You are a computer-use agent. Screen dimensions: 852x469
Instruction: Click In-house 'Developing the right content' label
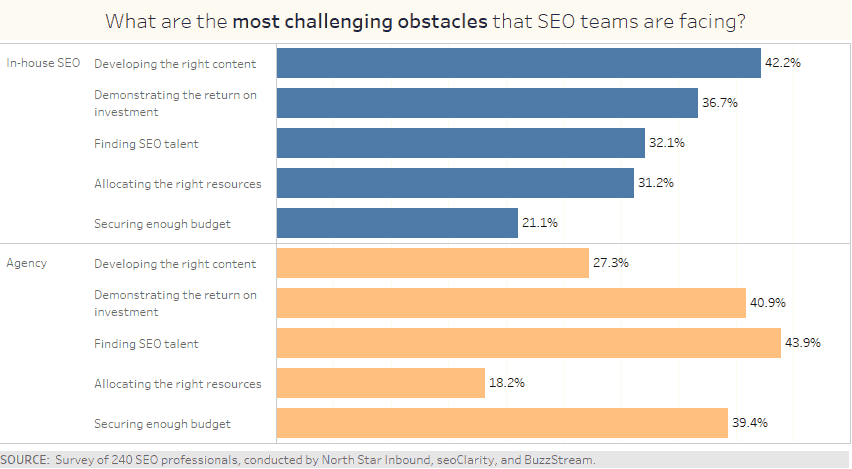point(175,64)
